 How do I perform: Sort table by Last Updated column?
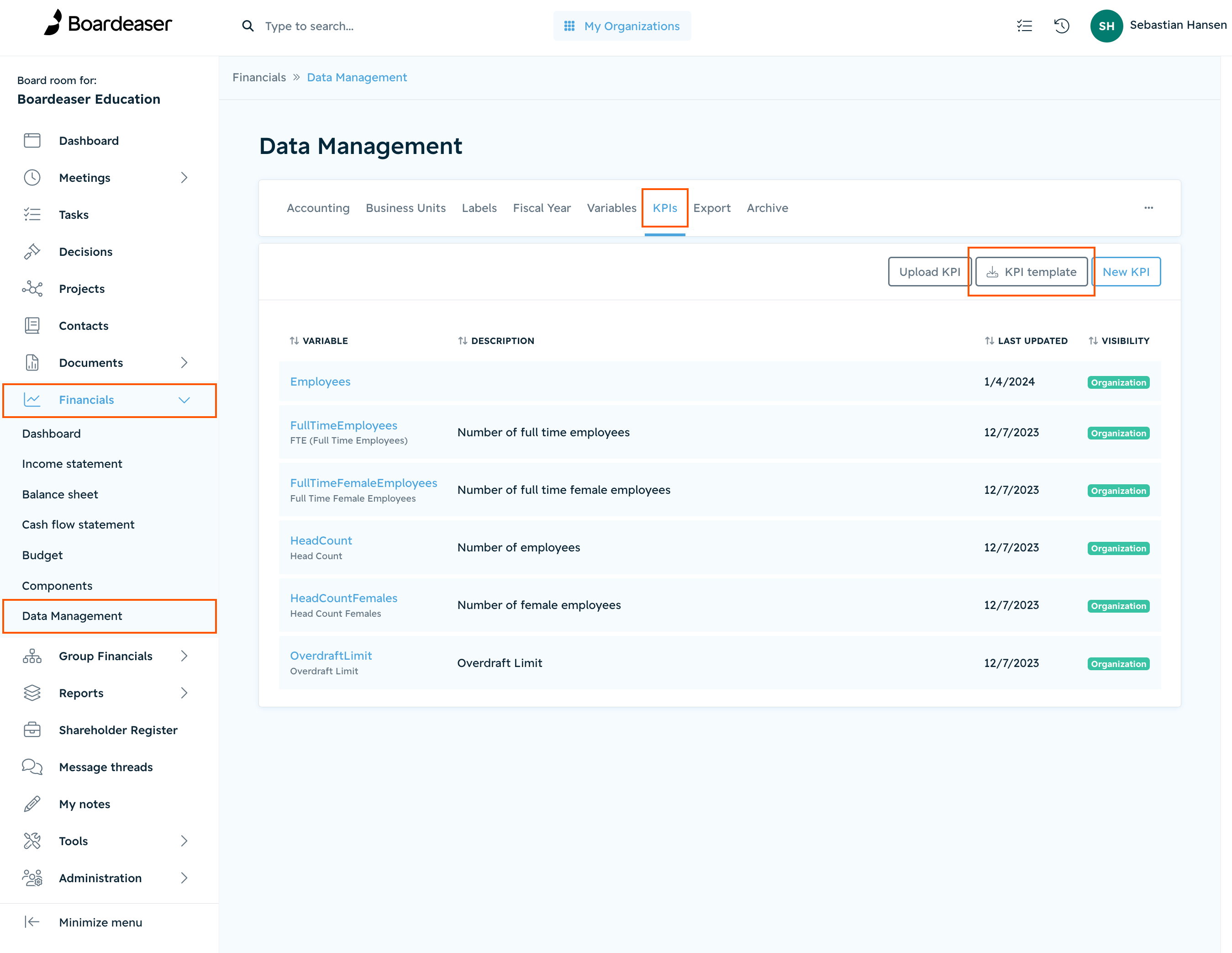tap(1026, 341)
